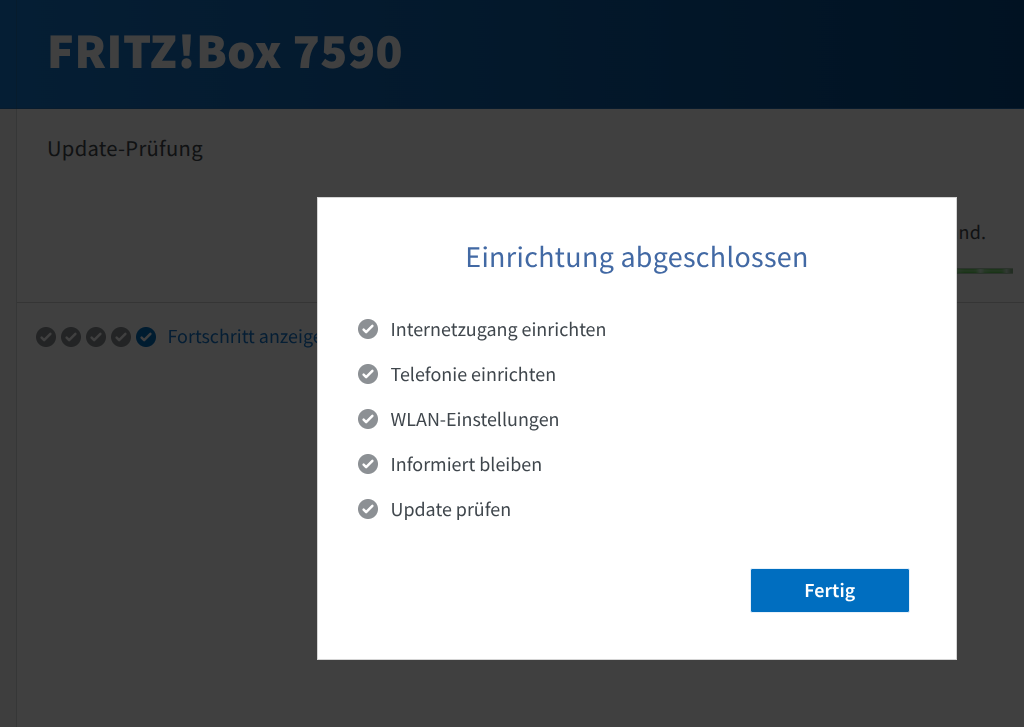Viewport: 1024px width, 727px height.
Task: Click the third gray step circle in progress row
Action: pyautogui.click(x=96, y=337)
